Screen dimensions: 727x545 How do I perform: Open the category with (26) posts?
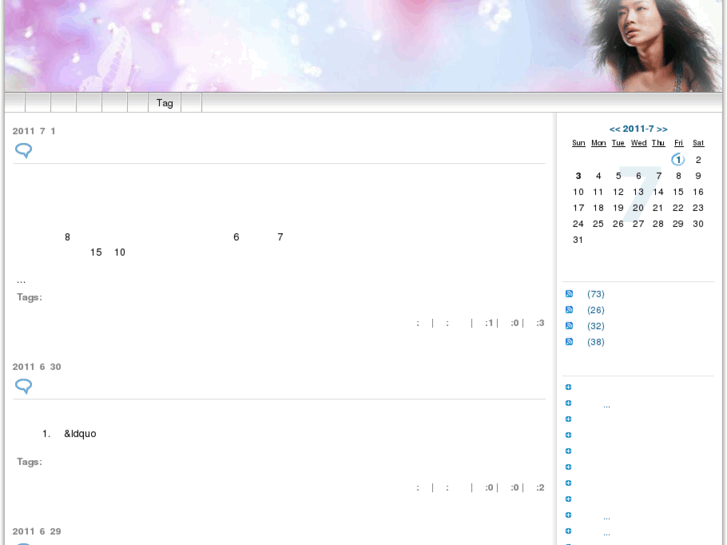coord(596,310)
